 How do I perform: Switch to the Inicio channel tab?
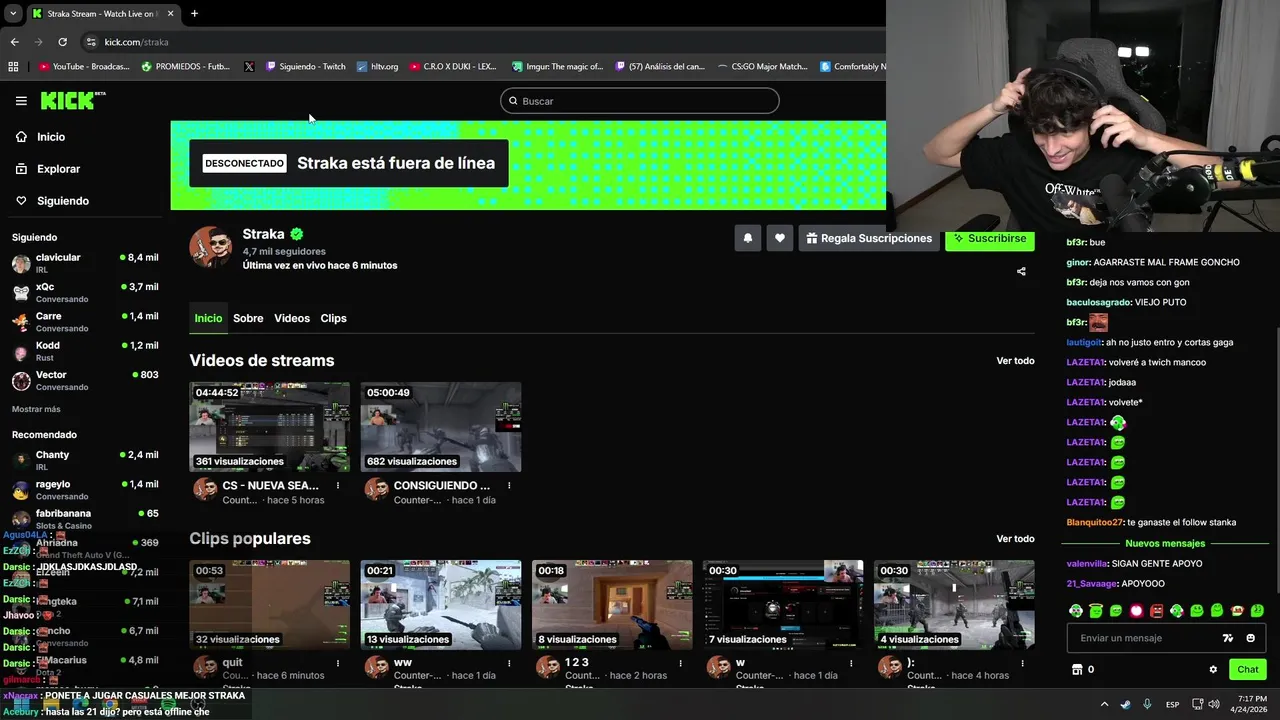pos(208,318)
